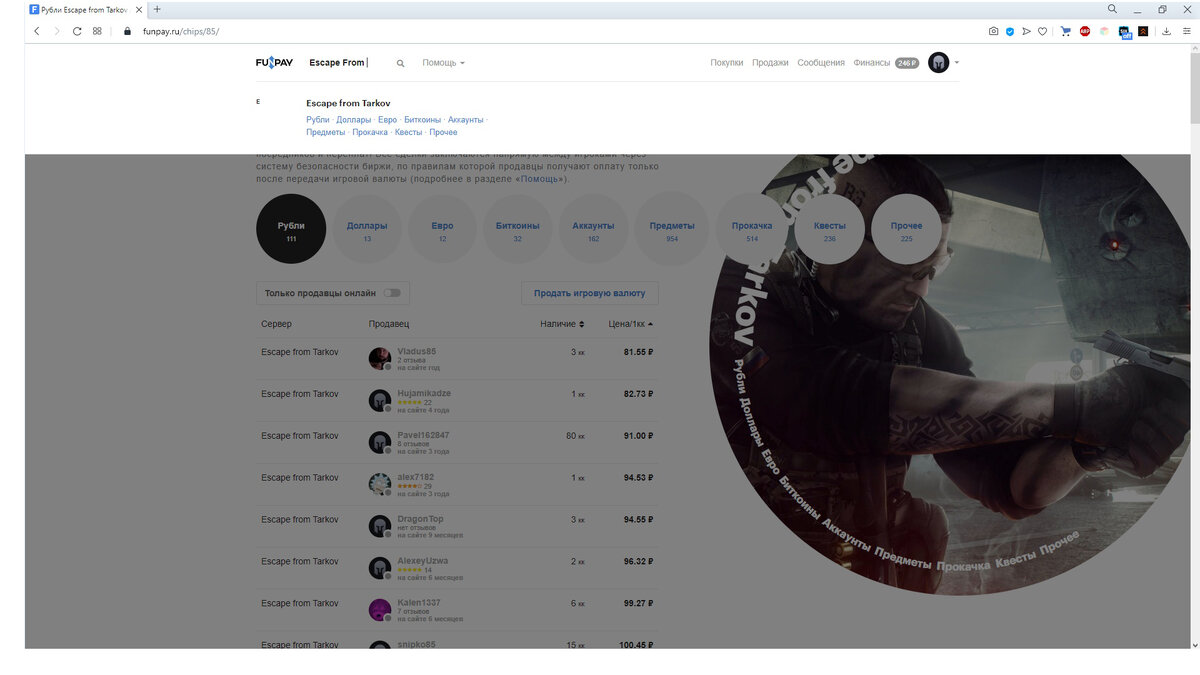Expand the arrow beside profile avatar
Screen dimensions: 1200x675
[x=957, y=63]
